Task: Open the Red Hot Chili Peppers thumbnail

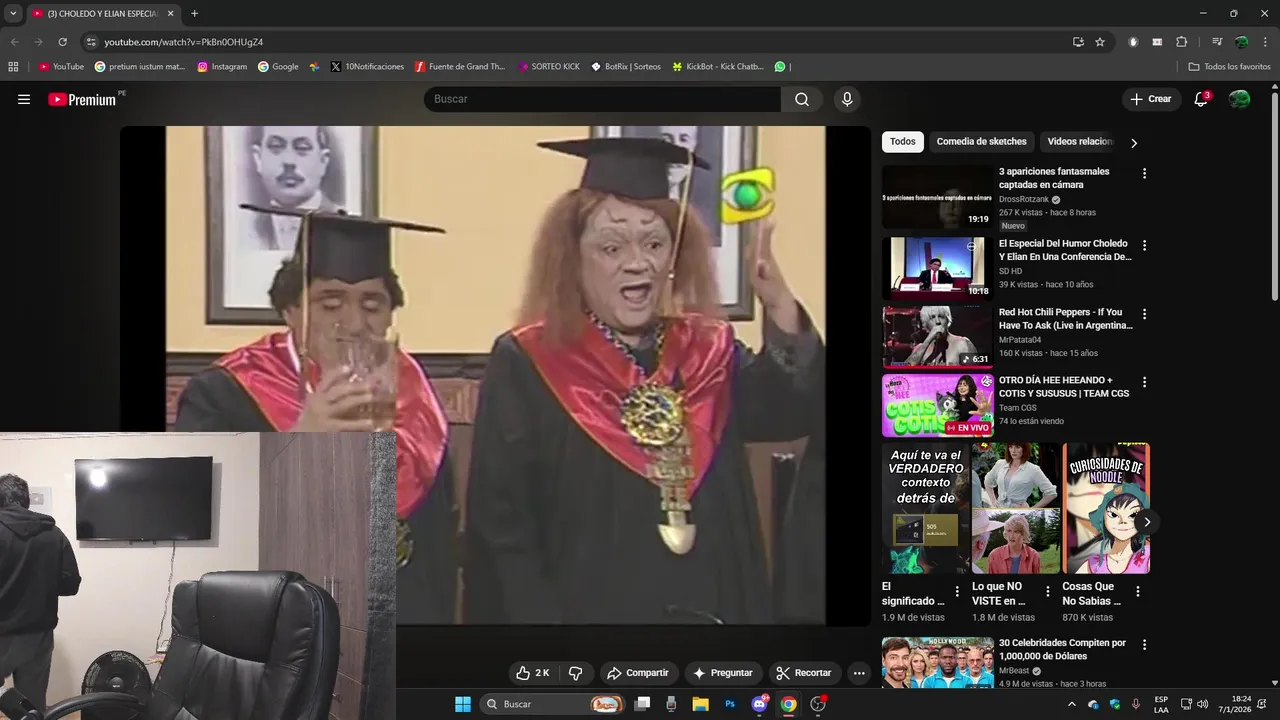Action: point(937,337)
